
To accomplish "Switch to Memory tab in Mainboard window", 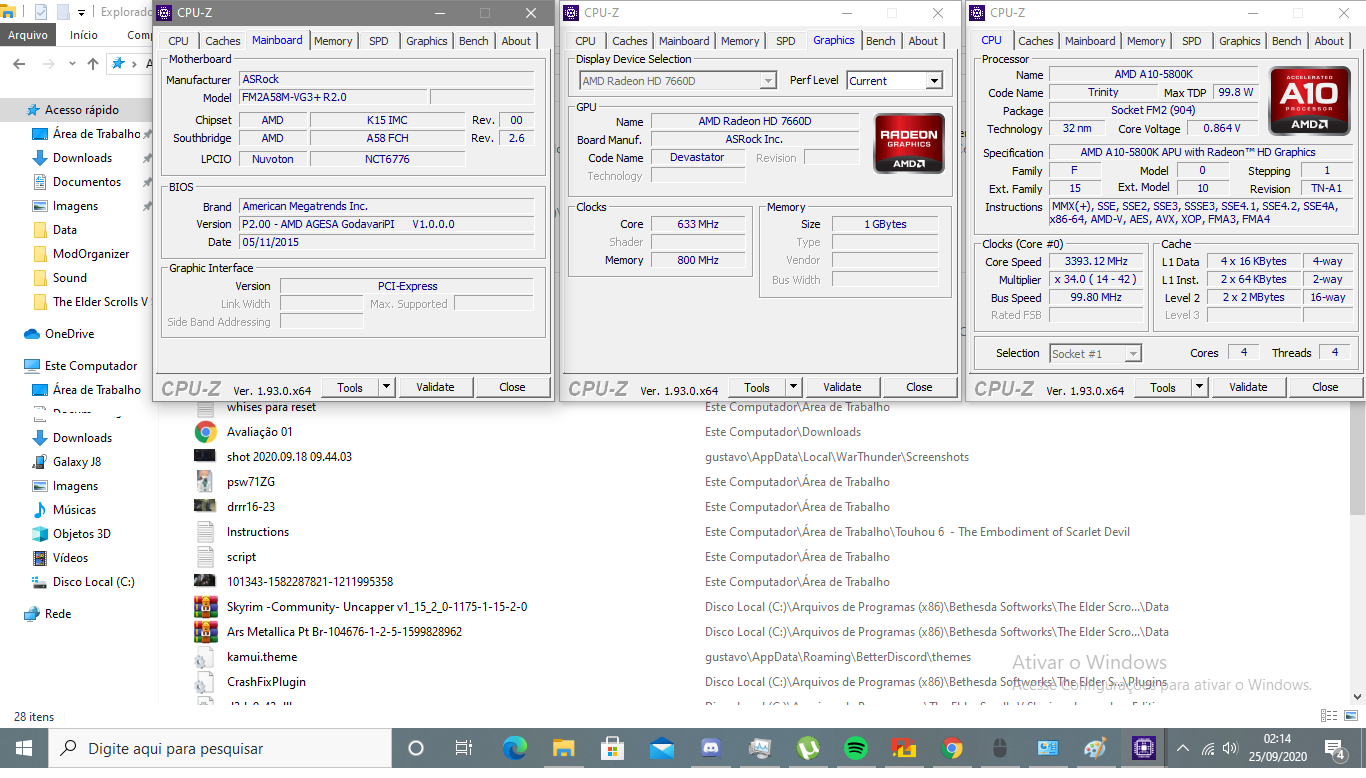I will point(333,41).
